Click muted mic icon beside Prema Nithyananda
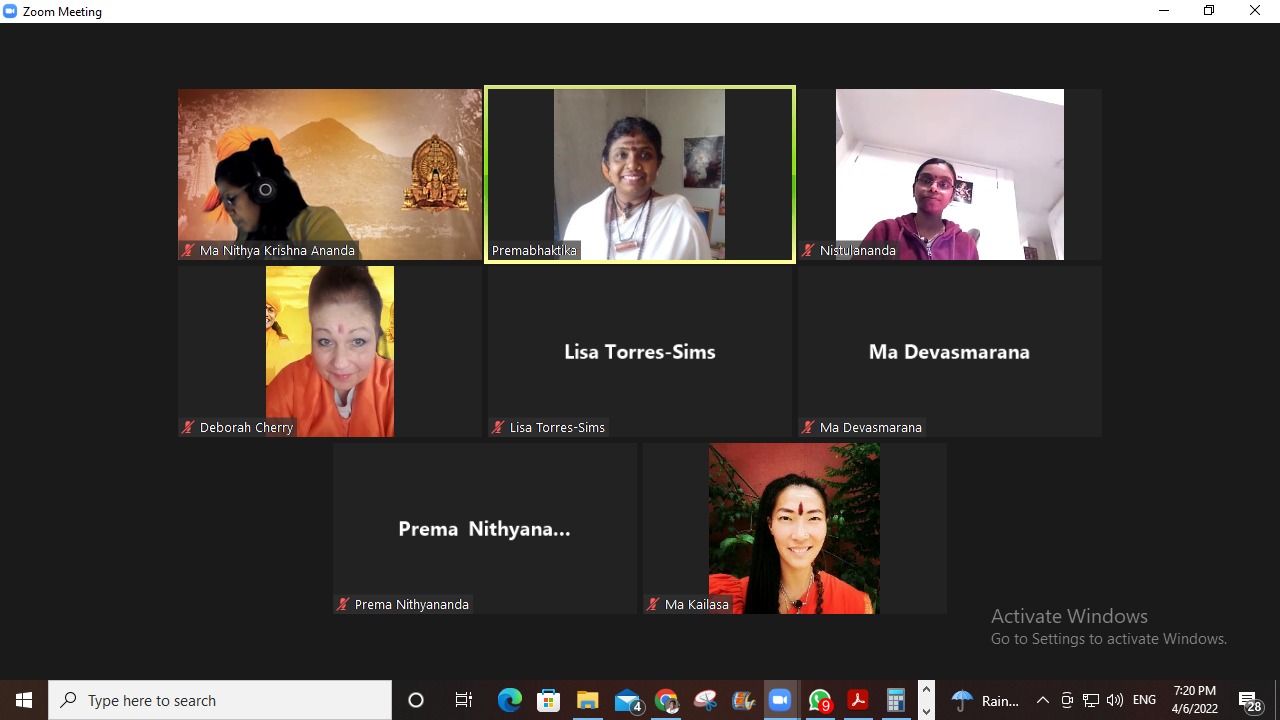 click(x=343, y=605)
